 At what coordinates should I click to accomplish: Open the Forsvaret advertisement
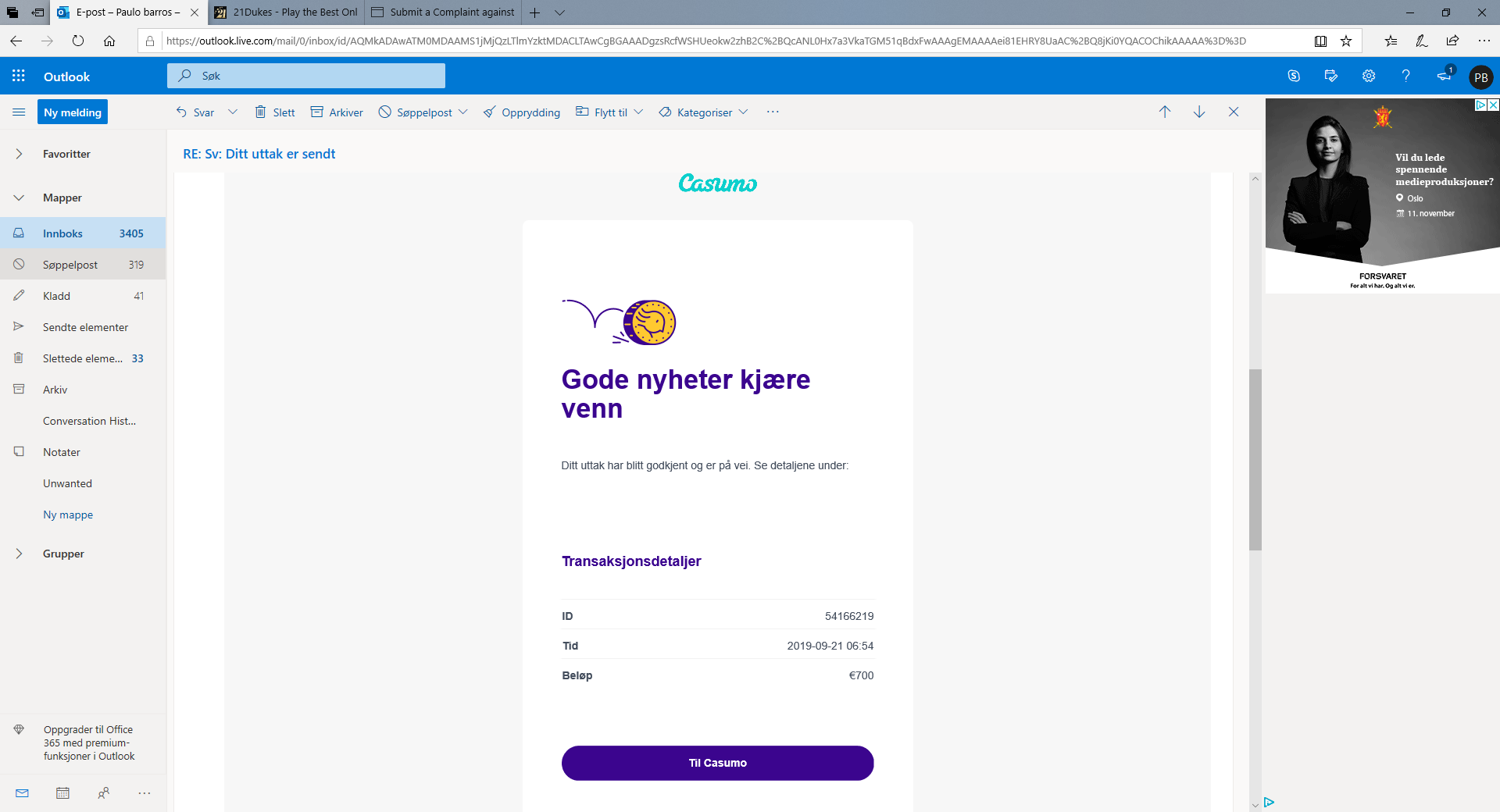coord(1382,196)
